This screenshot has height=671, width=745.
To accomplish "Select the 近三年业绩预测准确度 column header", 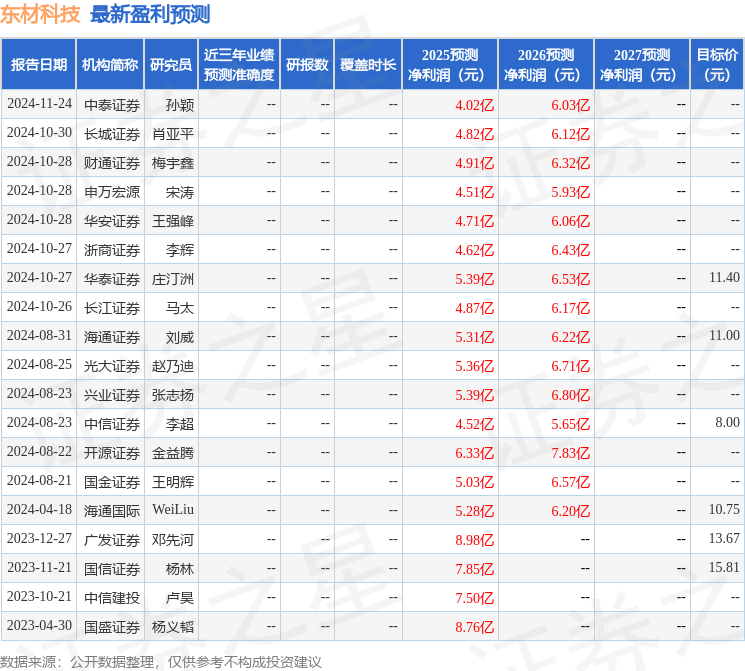I will click(x=239, y=65).
